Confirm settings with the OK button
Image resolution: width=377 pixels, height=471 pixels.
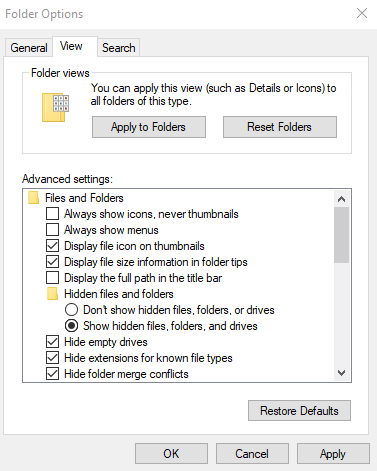click(171, 454)
